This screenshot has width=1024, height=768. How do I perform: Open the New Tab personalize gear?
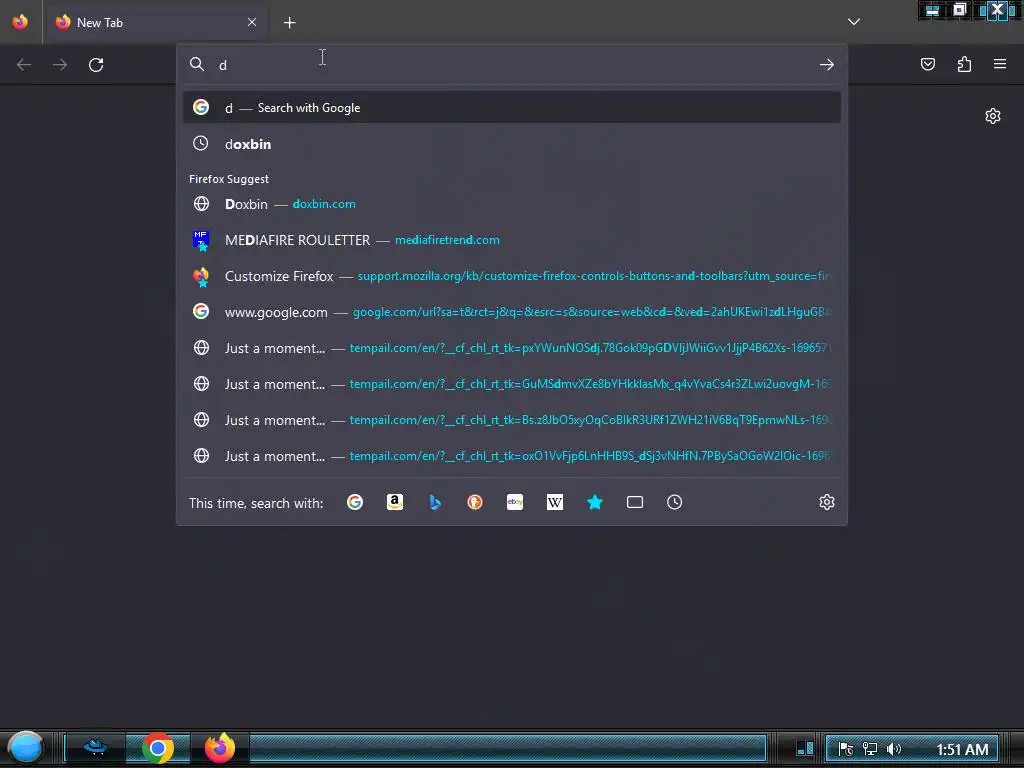click(x=993, y=116)
